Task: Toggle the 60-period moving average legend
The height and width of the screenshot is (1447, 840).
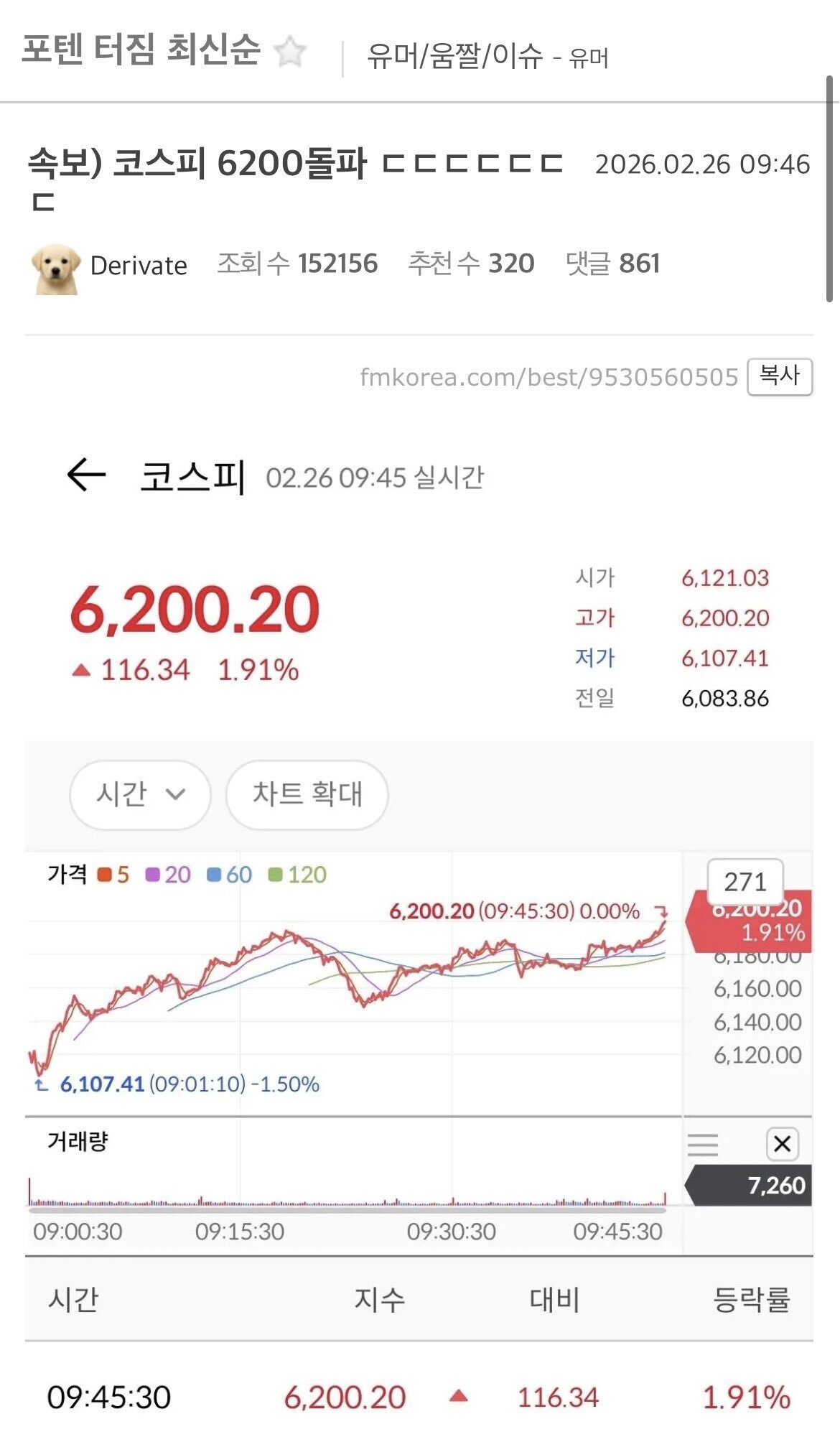Action: 229,875
